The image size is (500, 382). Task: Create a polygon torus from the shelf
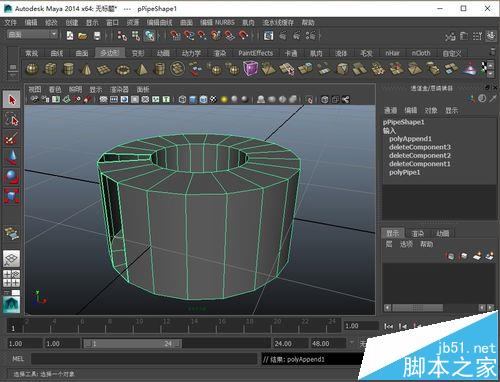123,70
